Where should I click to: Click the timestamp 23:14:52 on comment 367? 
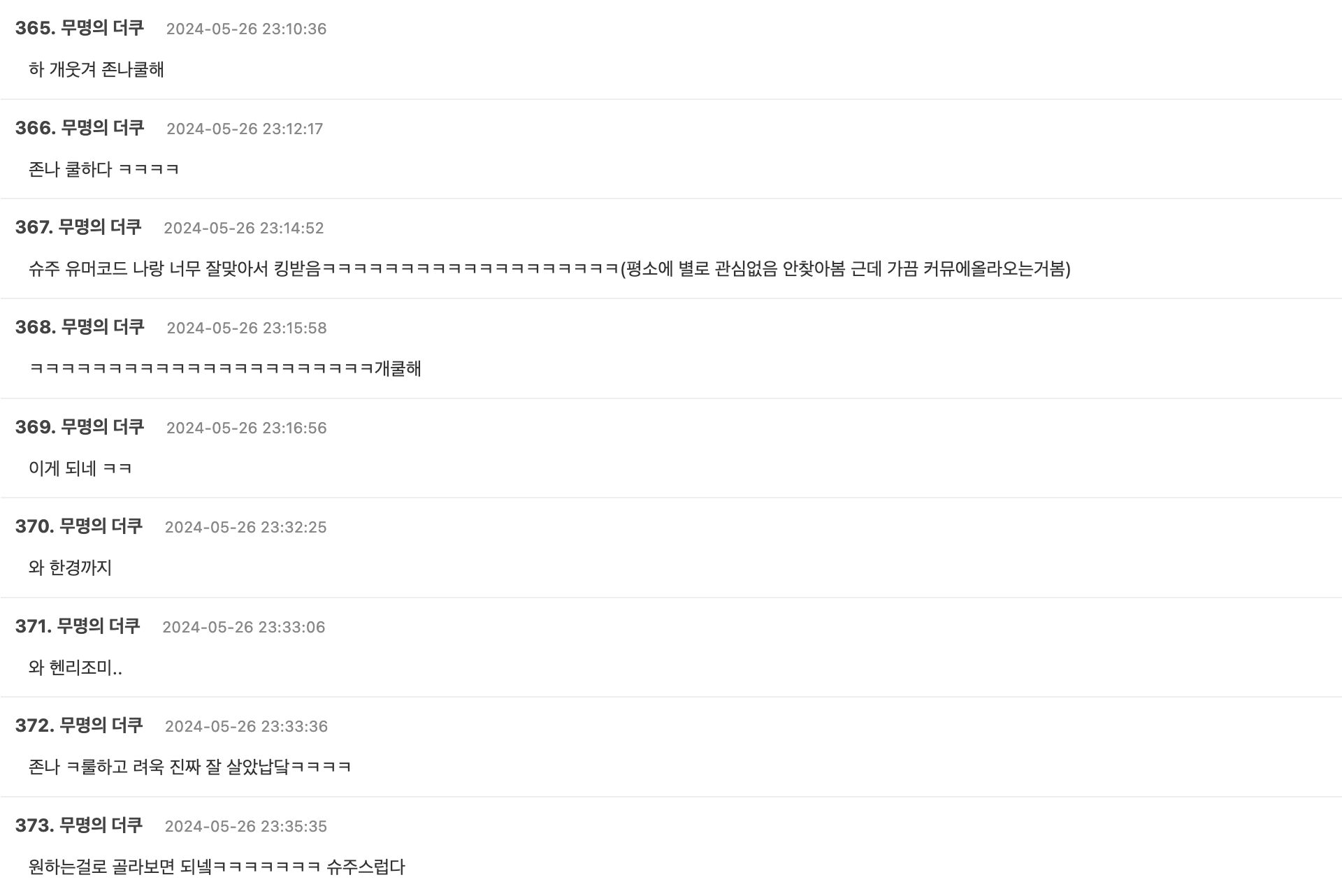click(243, 228)
